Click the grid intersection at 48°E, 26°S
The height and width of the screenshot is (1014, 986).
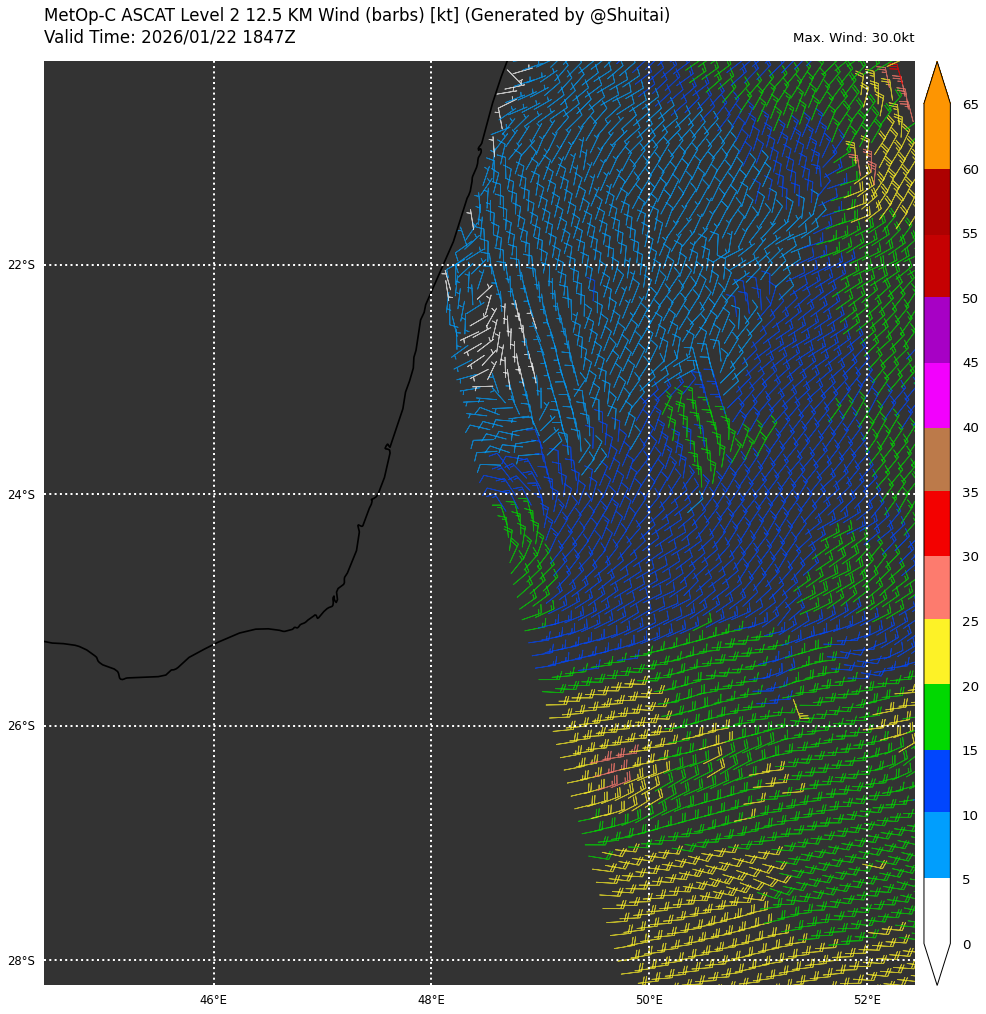point(431,726)
